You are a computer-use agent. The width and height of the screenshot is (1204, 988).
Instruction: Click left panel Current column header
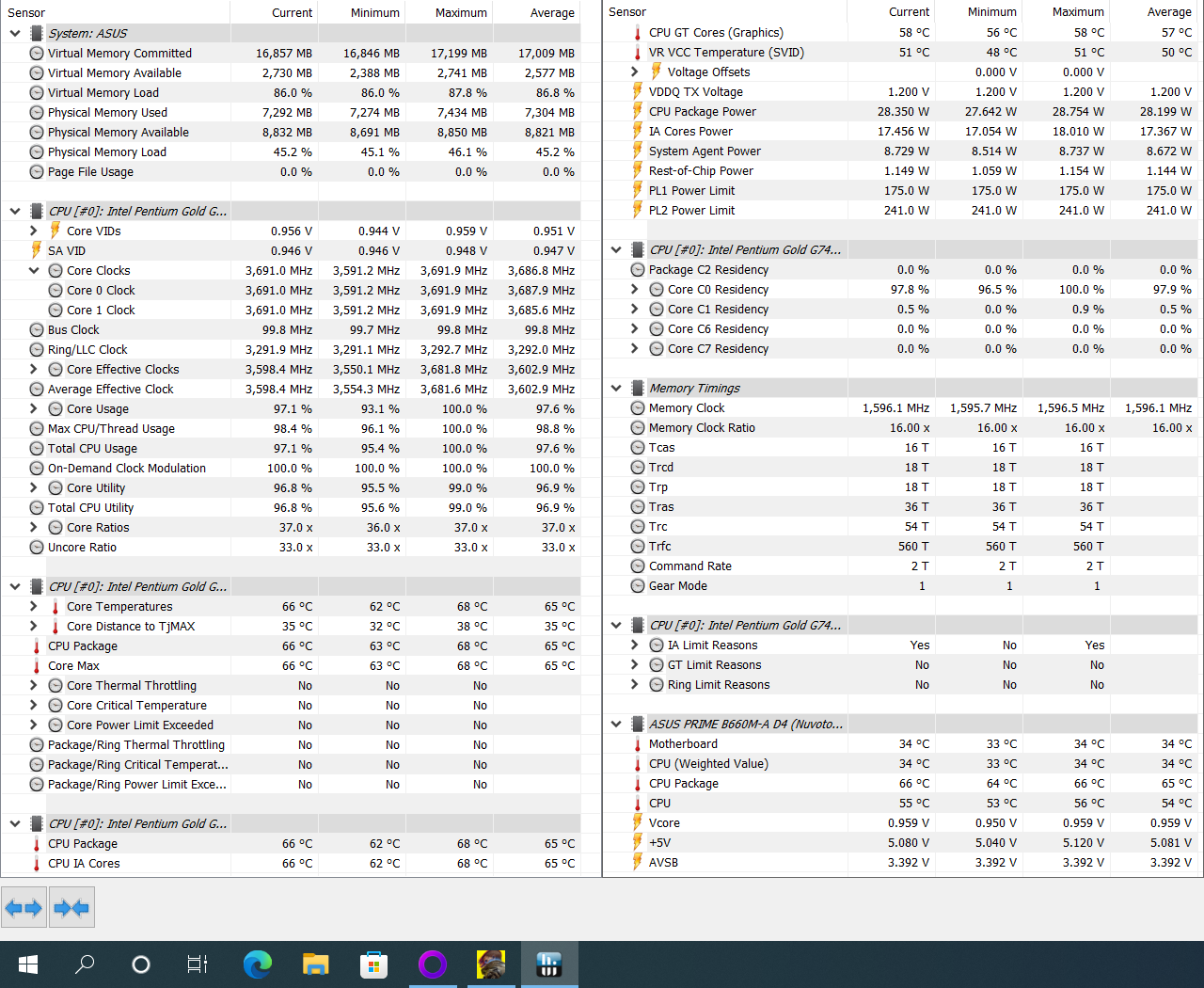click(x=274, y=12)
